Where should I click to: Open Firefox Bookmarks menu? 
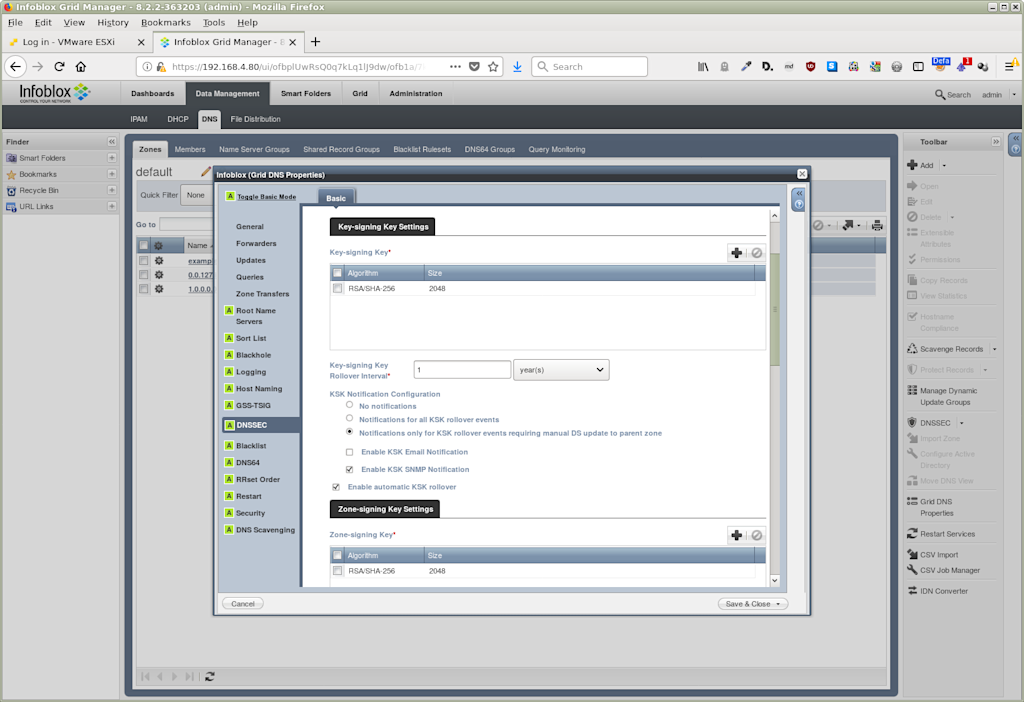pos(166,22)
